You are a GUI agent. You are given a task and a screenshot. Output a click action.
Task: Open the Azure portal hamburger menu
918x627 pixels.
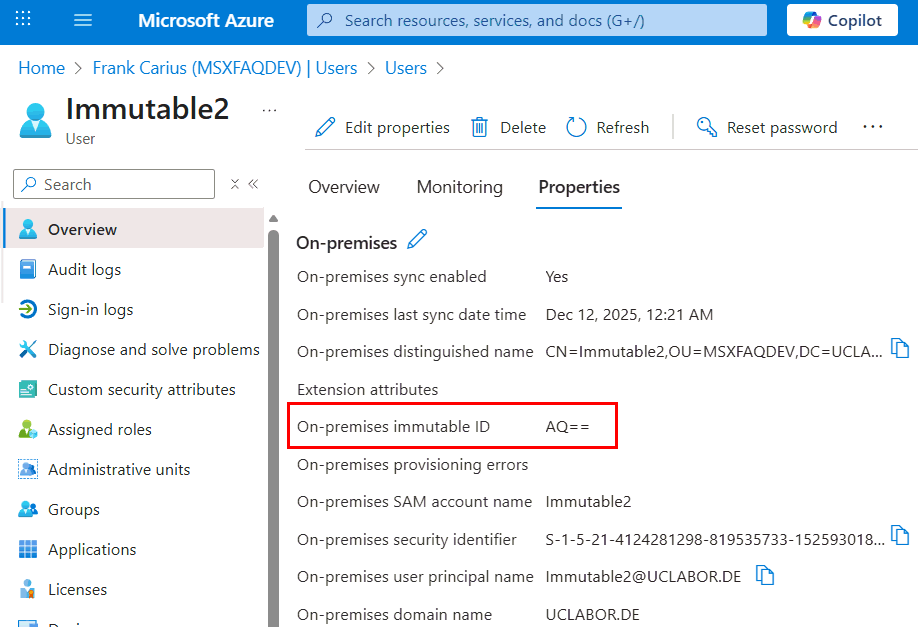tap(83, 20)
